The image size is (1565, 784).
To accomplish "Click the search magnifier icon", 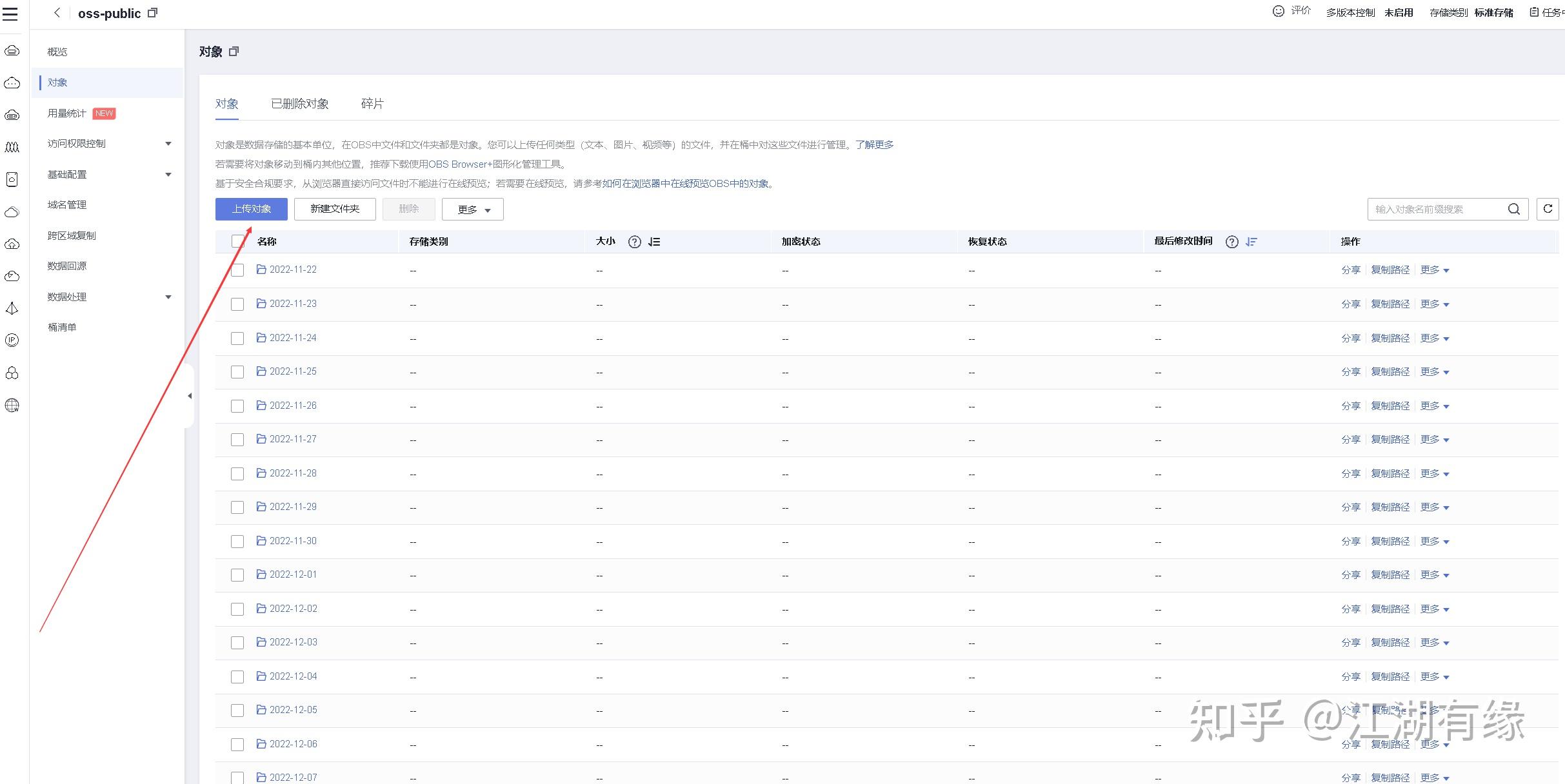I will coord(1513,209).
